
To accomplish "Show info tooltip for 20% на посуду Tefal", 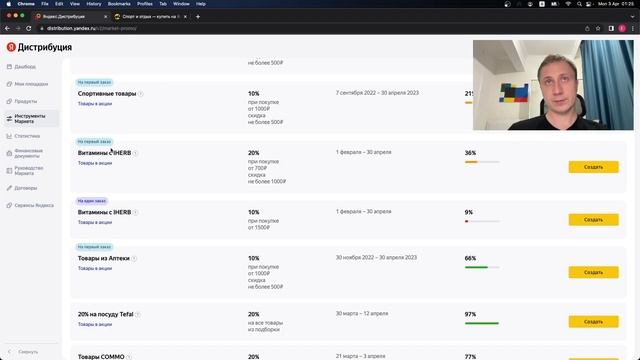I will pyautogui.click(x=138, y=315).
